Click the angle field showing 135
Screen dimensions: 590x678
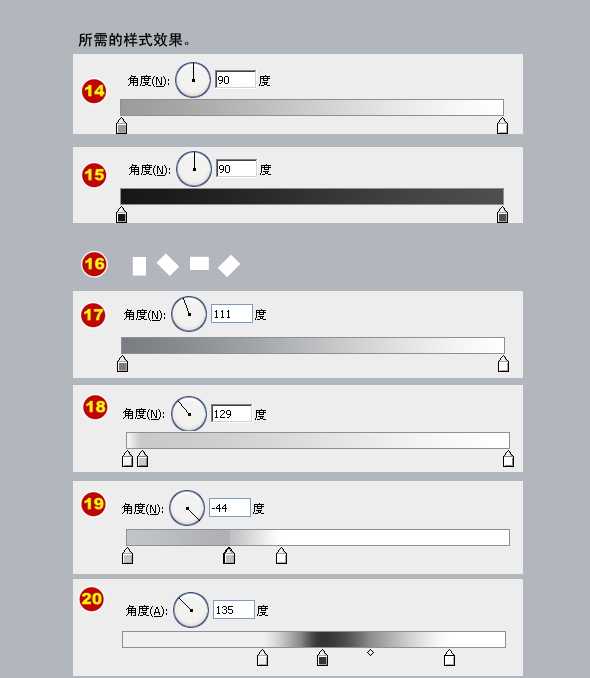coord(234,610)
